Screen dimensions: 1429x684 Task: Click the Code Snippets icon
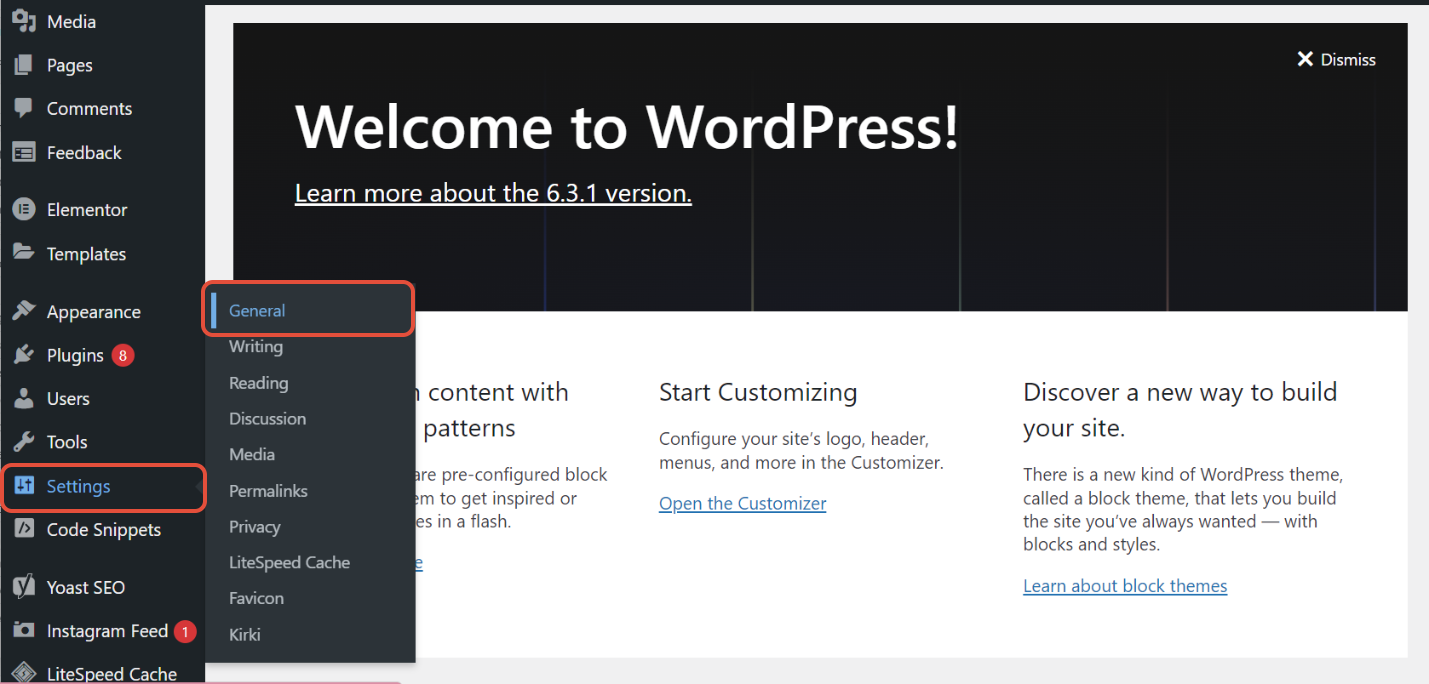(24, 529)
